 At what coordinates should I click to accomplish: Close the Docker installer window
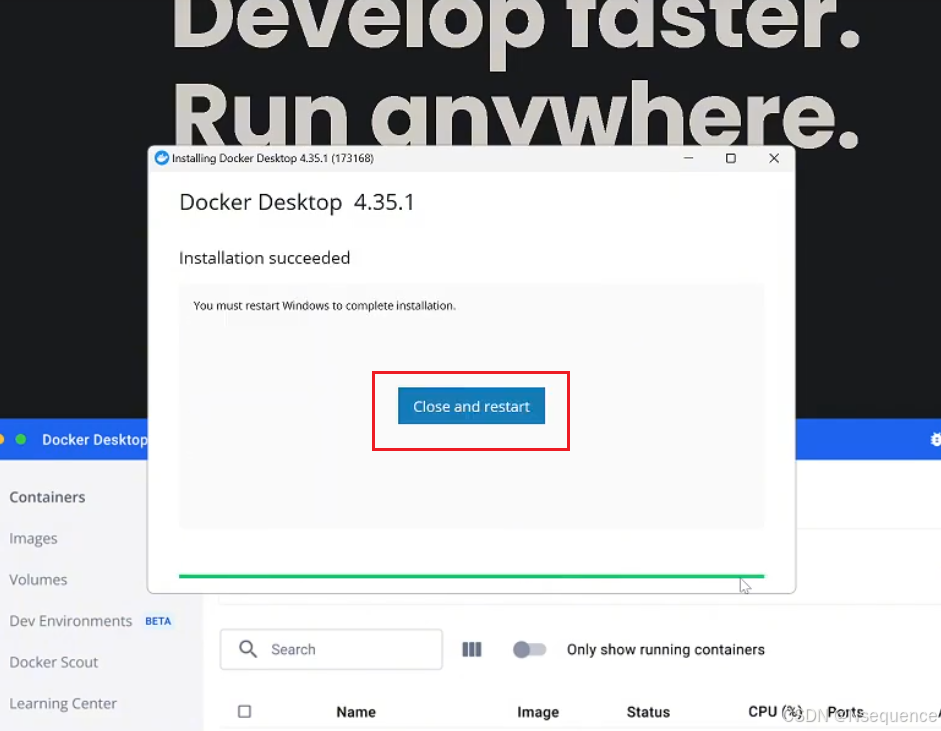(x=774, y=158)
